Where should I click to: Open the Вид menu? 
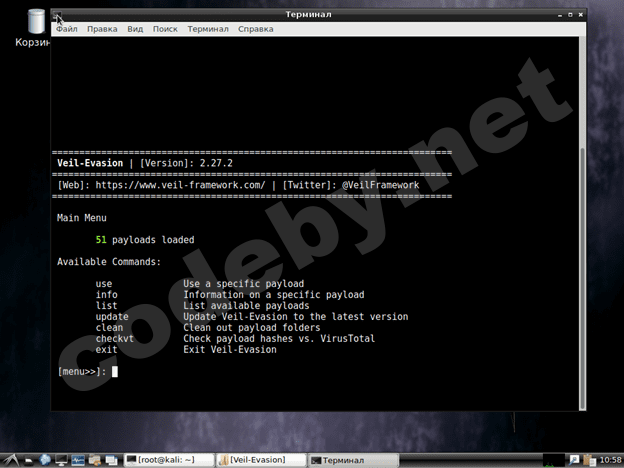135,29
